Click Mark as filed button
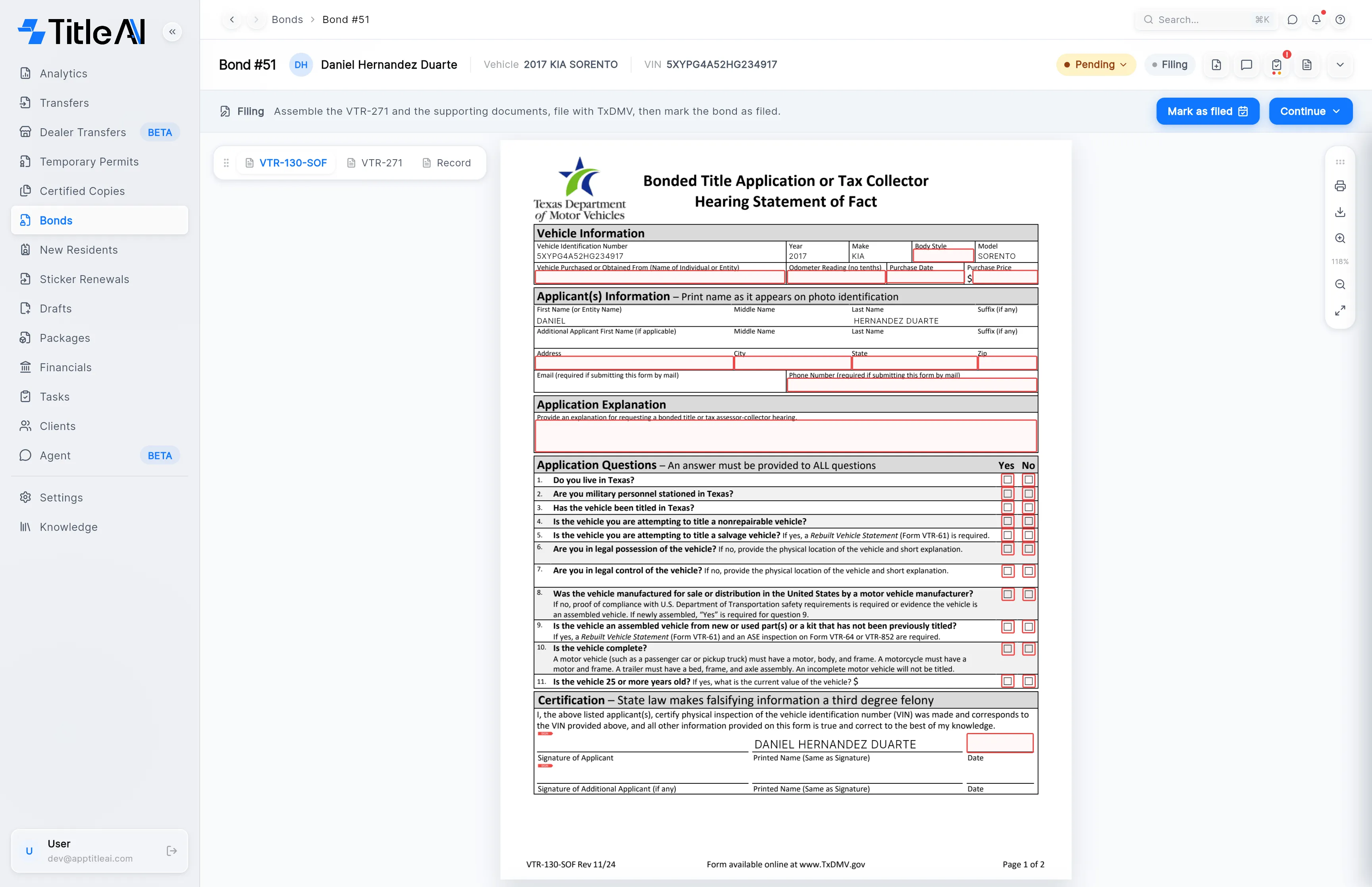This screenshot has width=1372, height=887. pos(1207,111)
